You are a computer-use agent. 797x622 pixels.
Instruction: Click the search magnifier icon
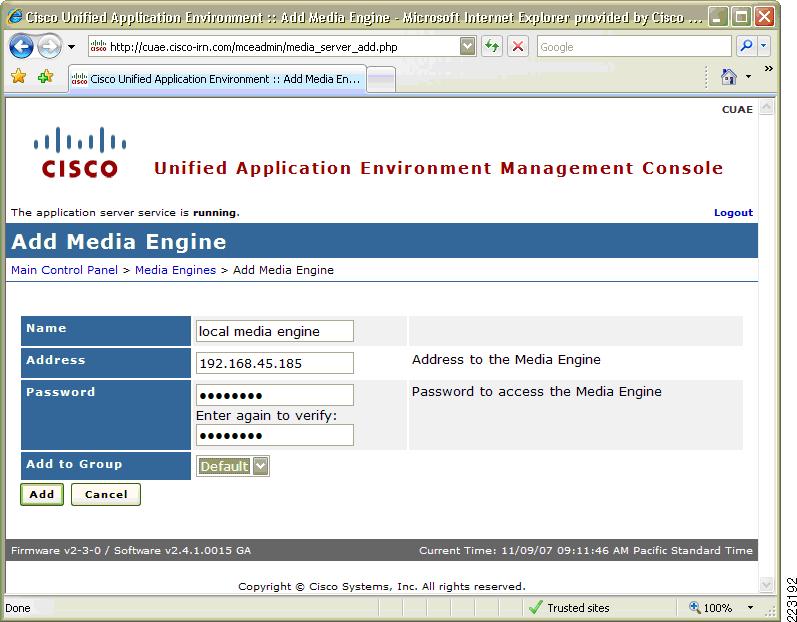[x=746, y=47]
